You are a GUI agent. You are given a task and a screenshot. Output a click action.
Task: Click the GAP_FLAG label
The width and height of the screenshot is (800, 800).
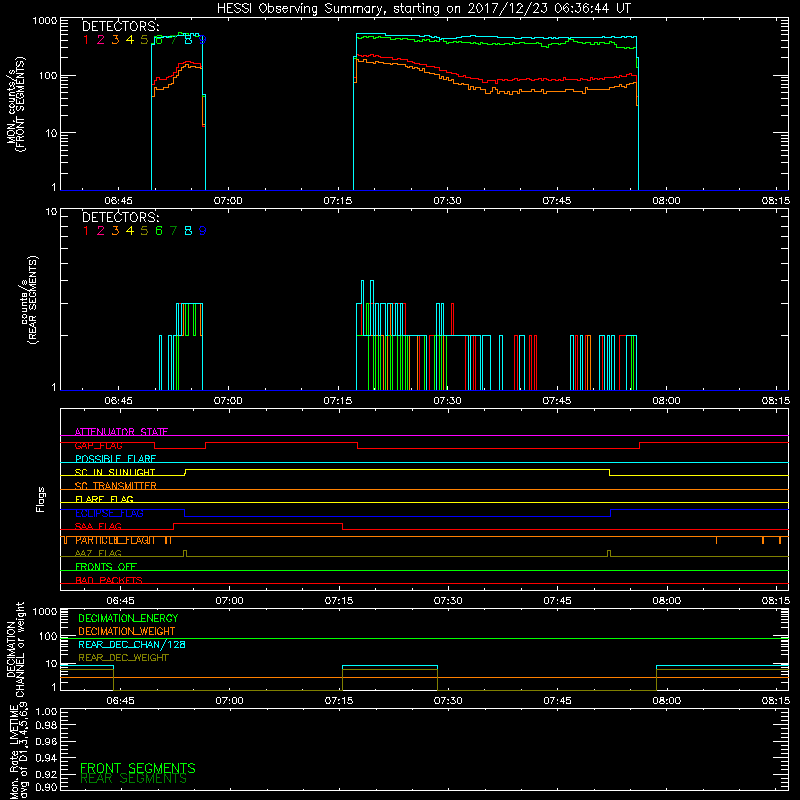point(98,445)
